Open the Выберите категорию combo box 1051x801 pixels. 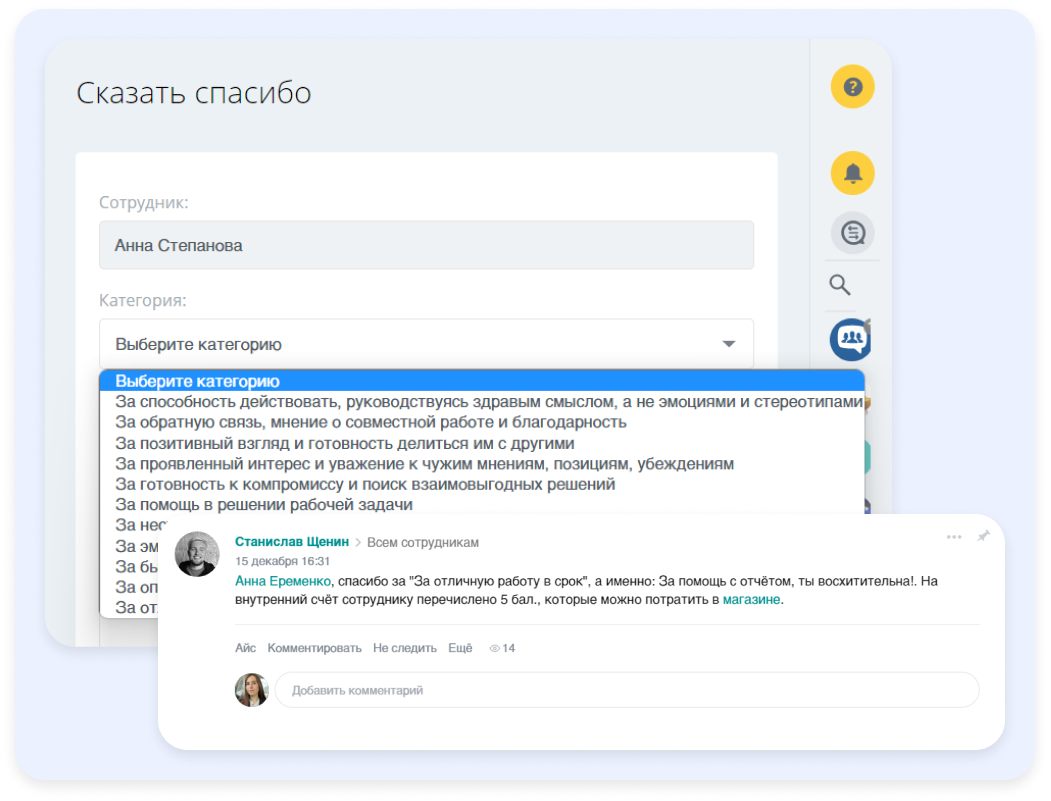426,344
